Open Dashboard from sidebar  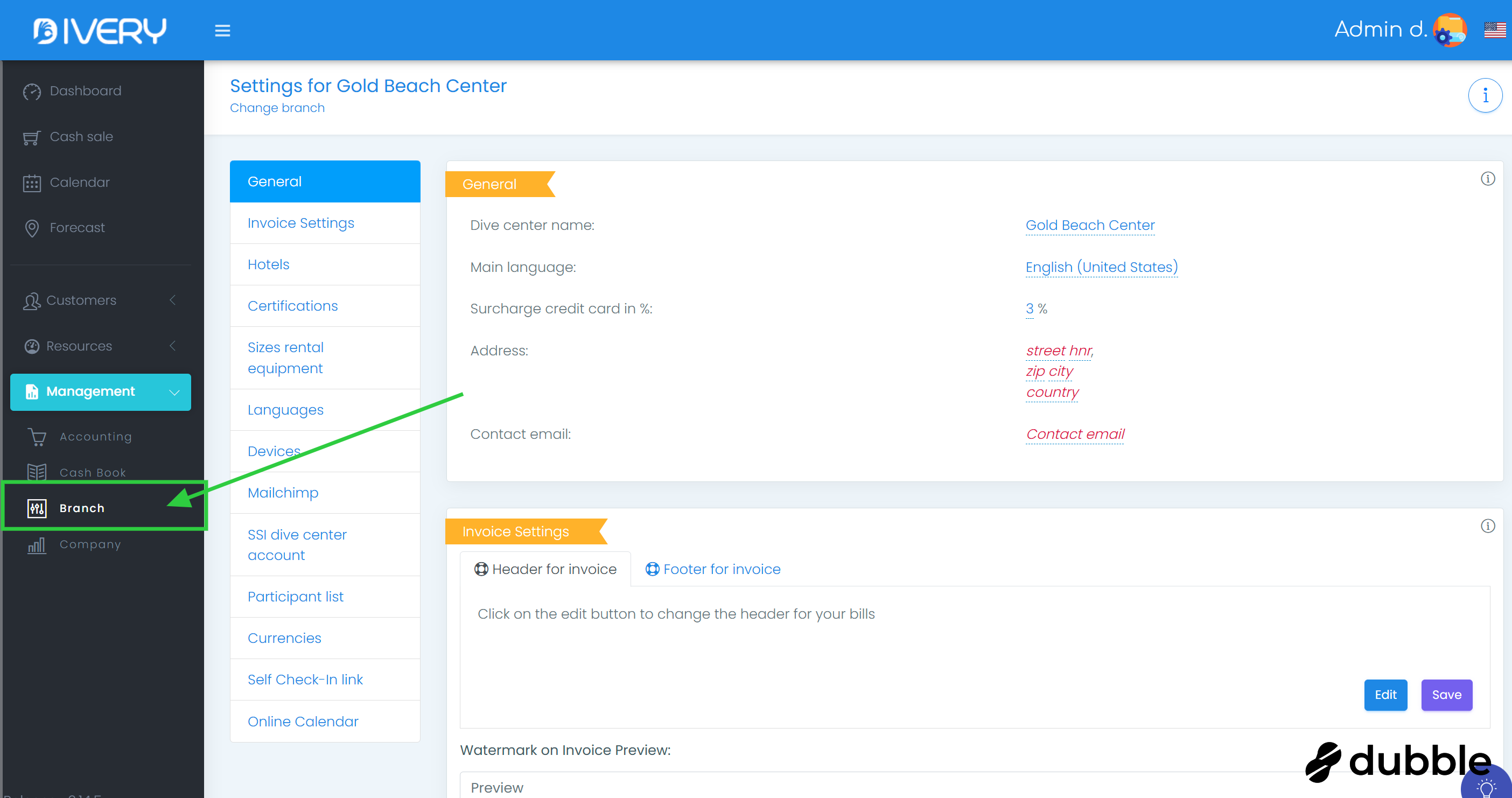pos(85,91)
